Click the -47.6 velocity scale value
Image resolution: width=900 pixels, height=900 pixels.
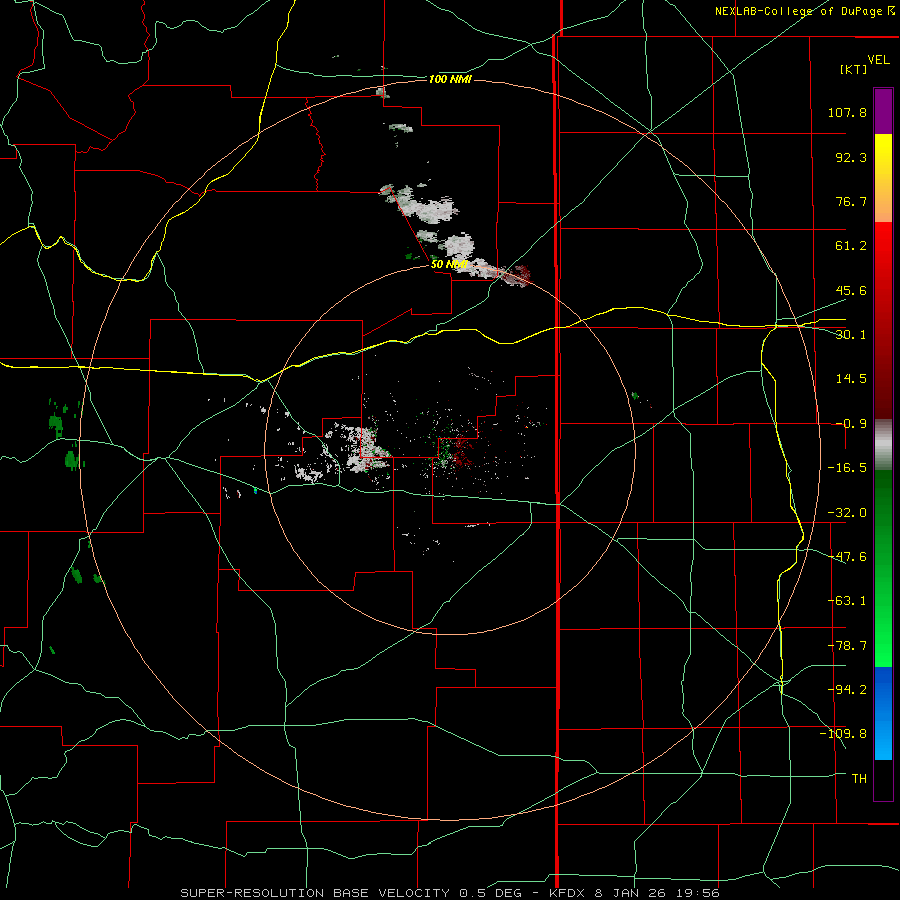click(847, 557)
